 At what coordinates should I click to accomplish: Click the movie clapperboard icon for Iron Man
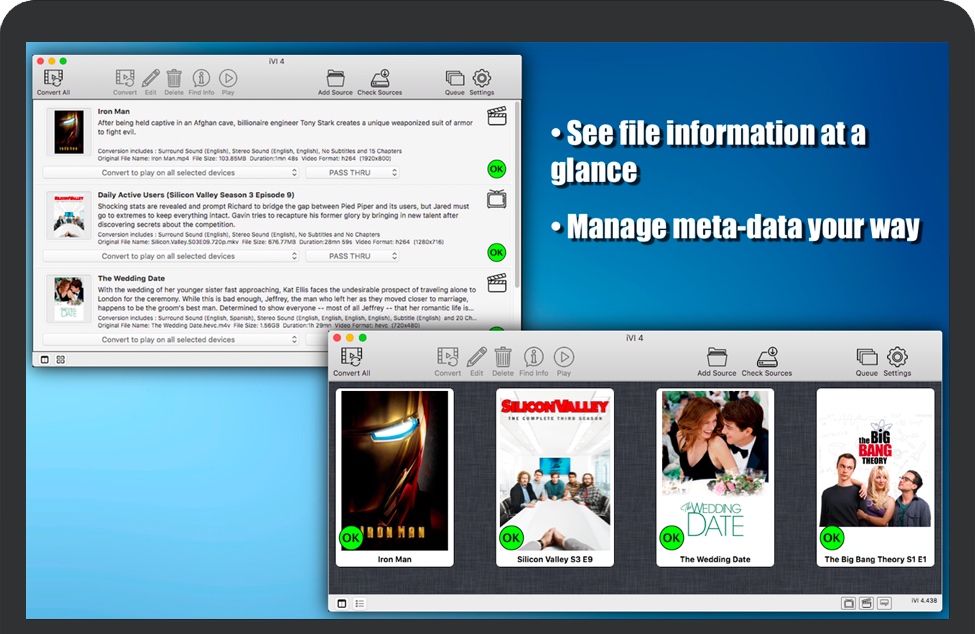pos(497,116)
